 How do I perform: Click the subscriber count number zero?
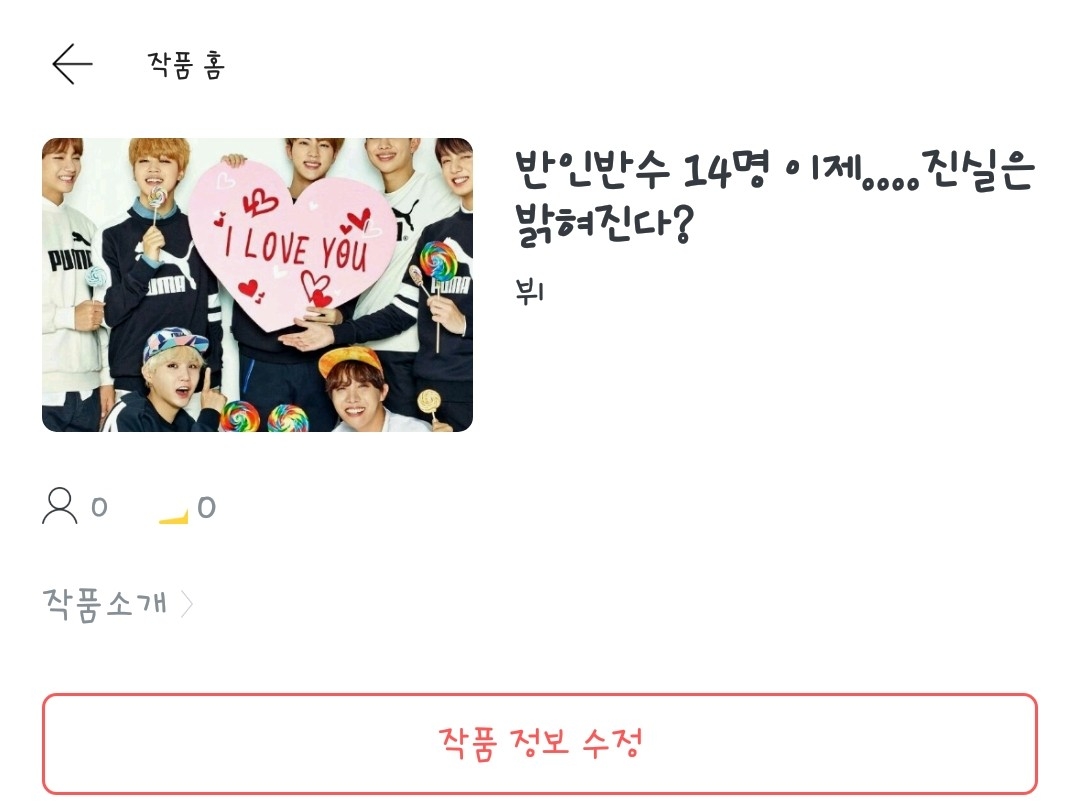coord(99,508)
